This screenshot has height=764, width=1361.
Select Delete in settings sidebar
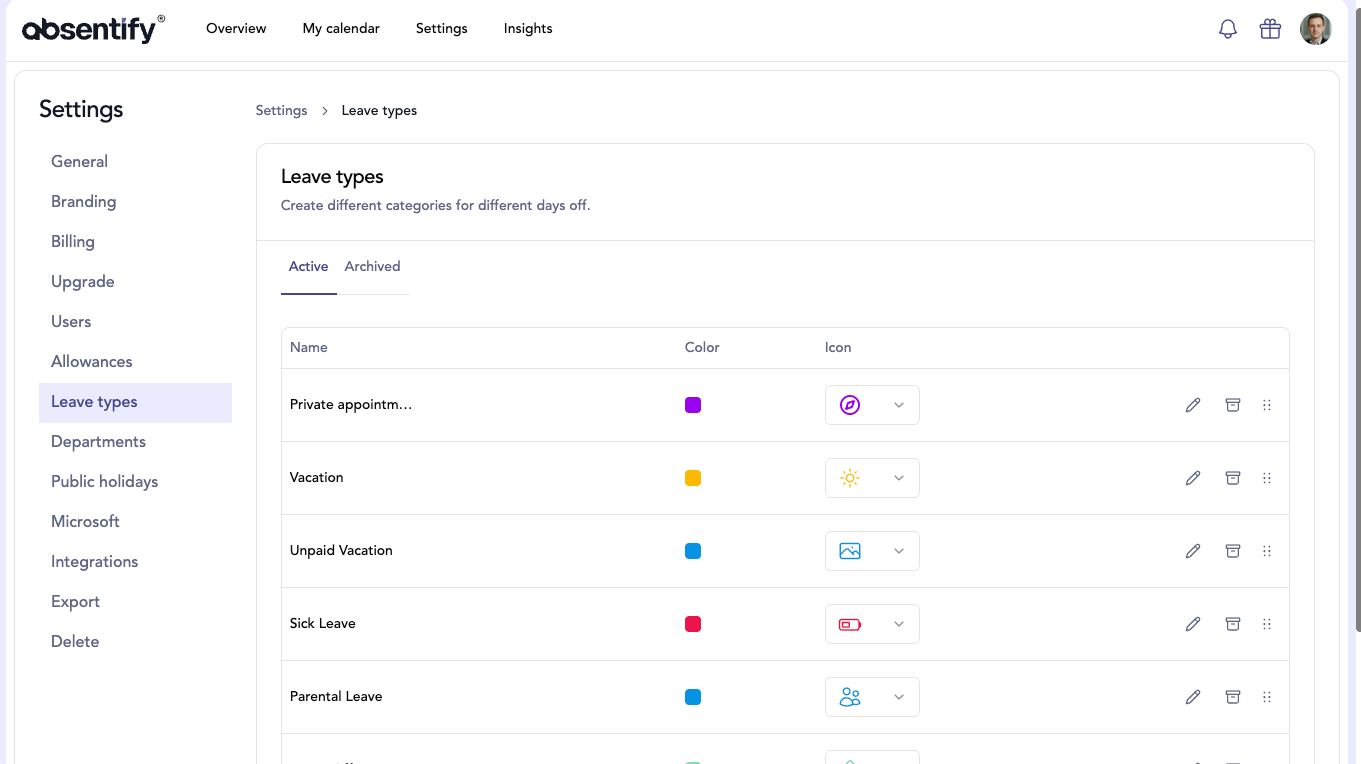tap(135, 642)
